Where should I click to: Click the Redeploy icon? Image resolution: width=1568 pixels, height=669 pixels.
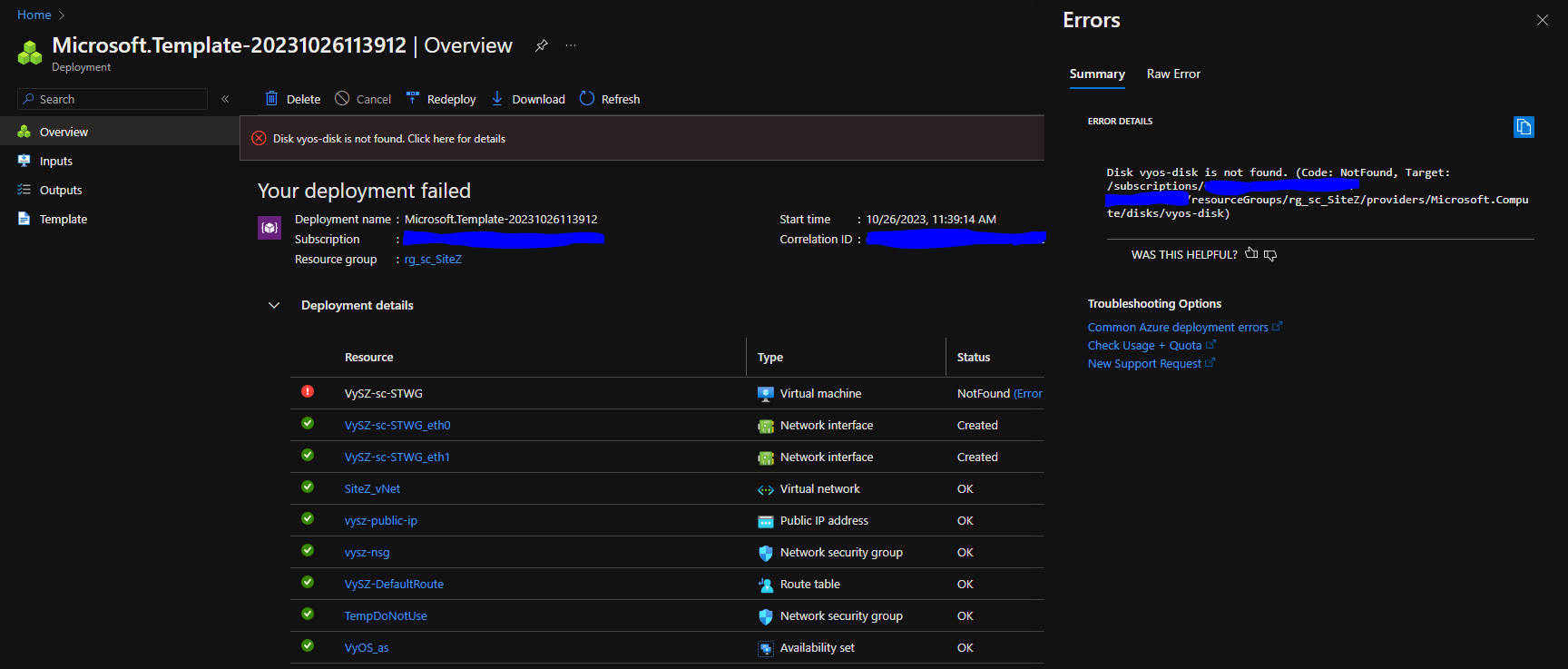[413, 98]
